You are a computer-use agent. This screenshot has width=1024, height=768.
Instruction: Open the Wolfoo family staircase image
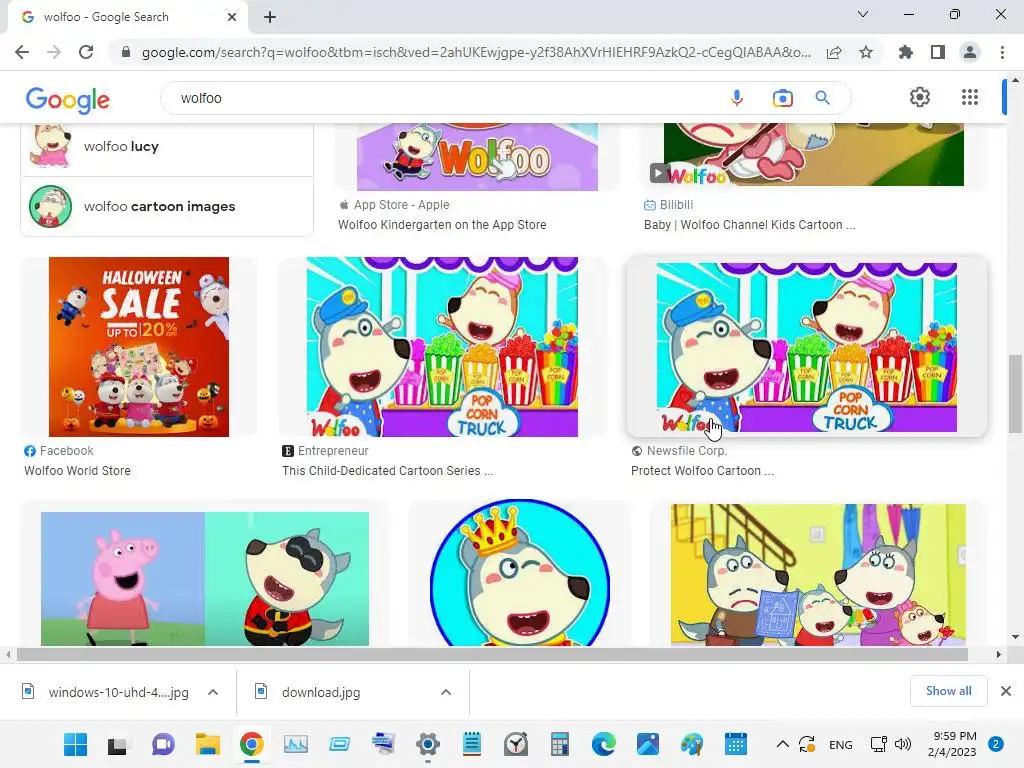pos(818,575)
